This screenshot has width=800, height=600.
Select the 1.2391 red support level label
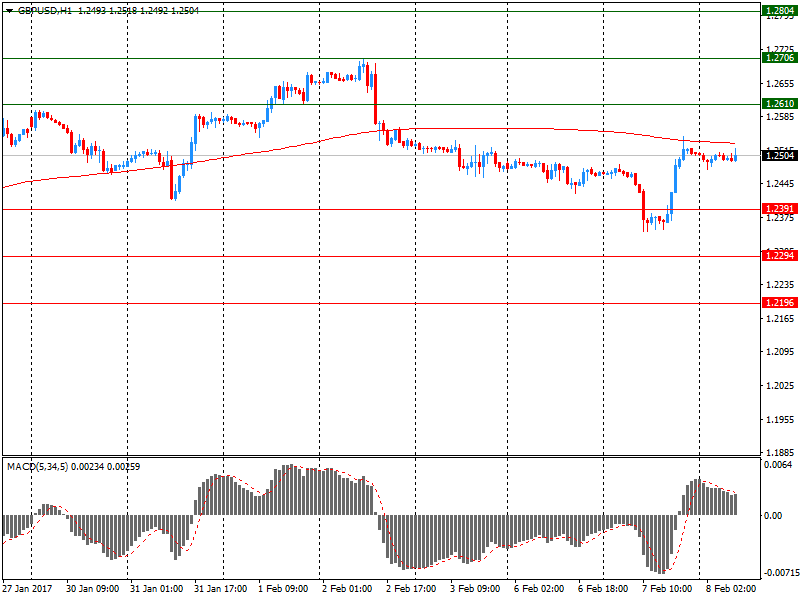[780, 209]
